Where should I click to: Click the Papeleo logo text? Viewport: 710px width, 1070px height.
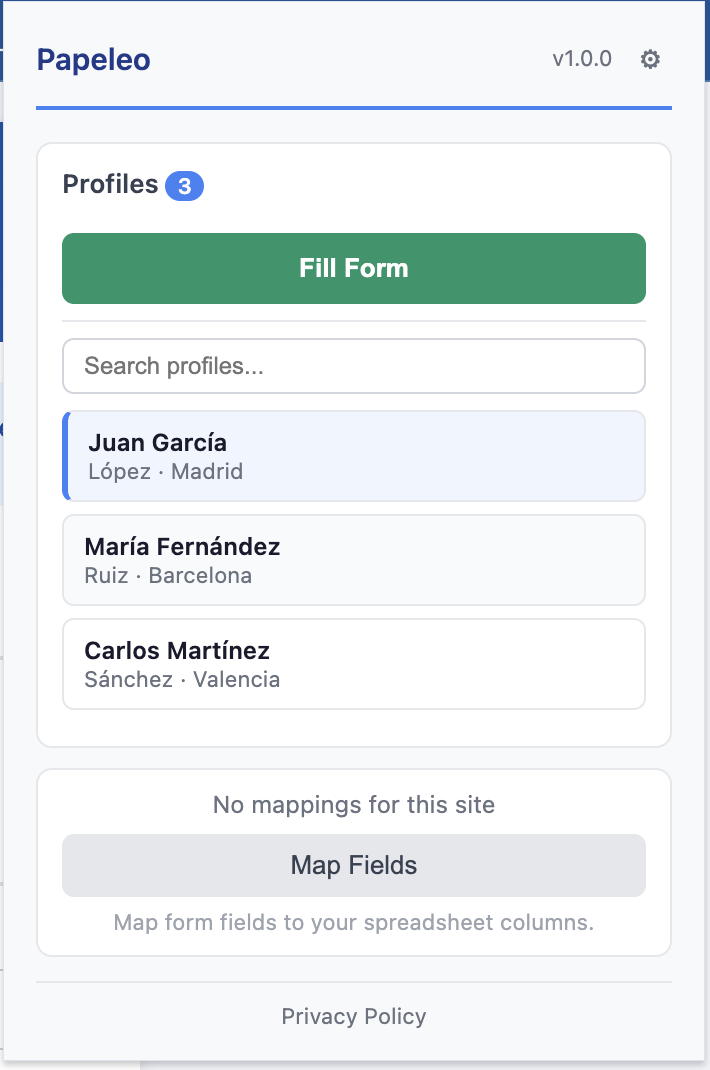click(x=93, y=59)
